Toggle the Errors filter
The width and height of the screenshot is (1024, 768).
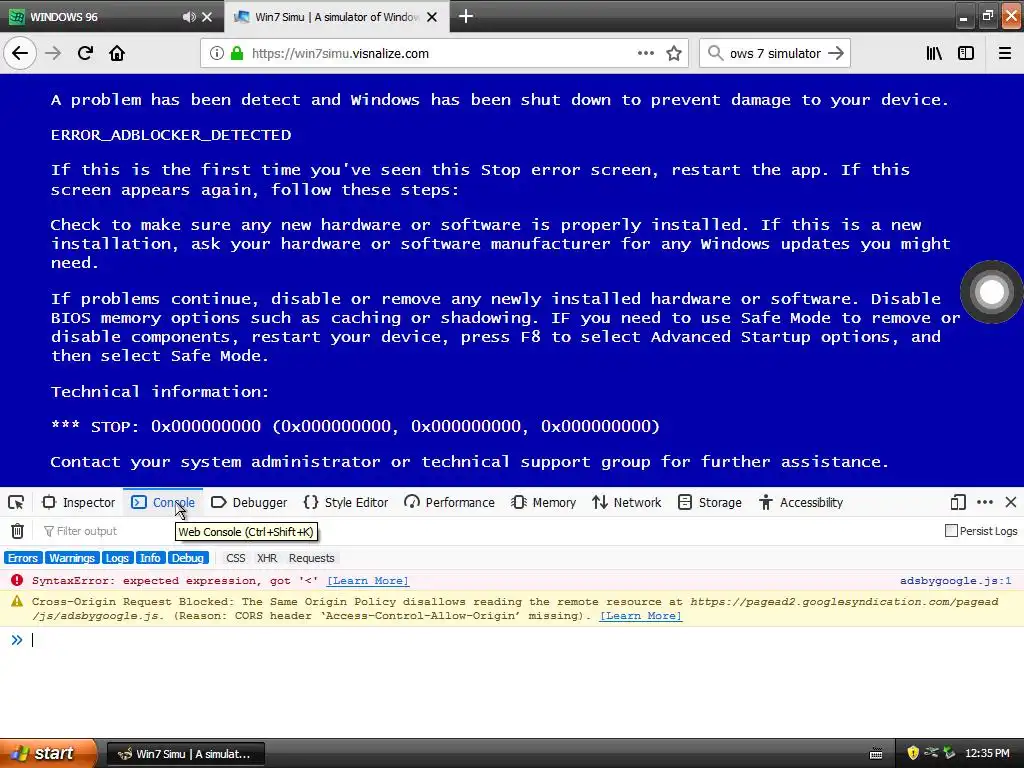[x=23, y=558]
